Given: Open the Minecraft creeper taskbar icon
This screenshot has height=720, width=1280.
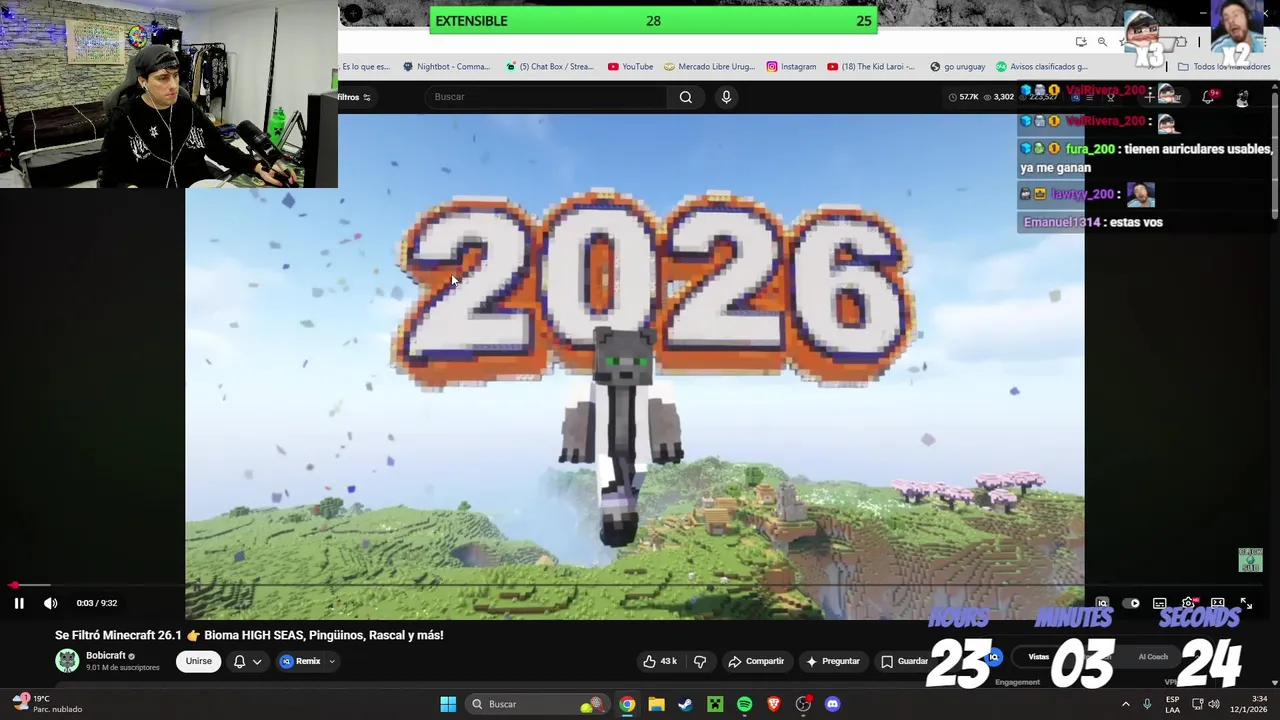Looking at the screenshot, I should 715,704.
